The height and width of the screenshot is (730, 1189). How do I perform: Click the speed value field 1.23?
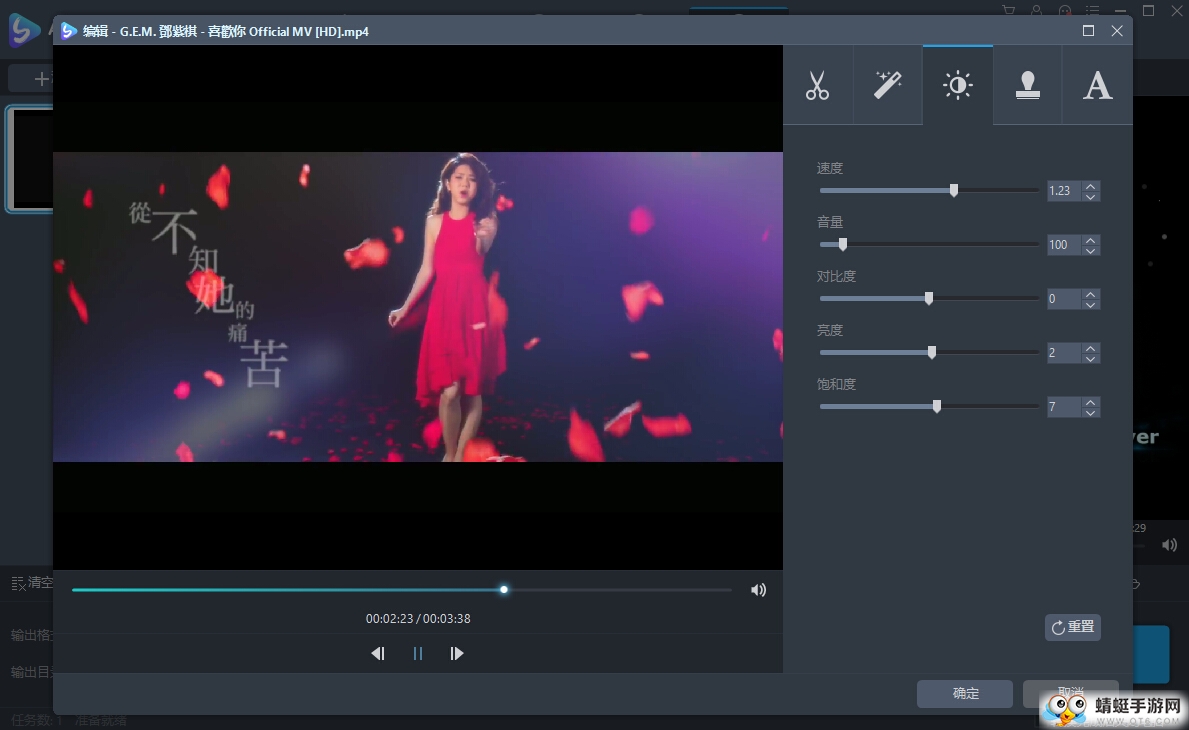tap(1064, 190)
